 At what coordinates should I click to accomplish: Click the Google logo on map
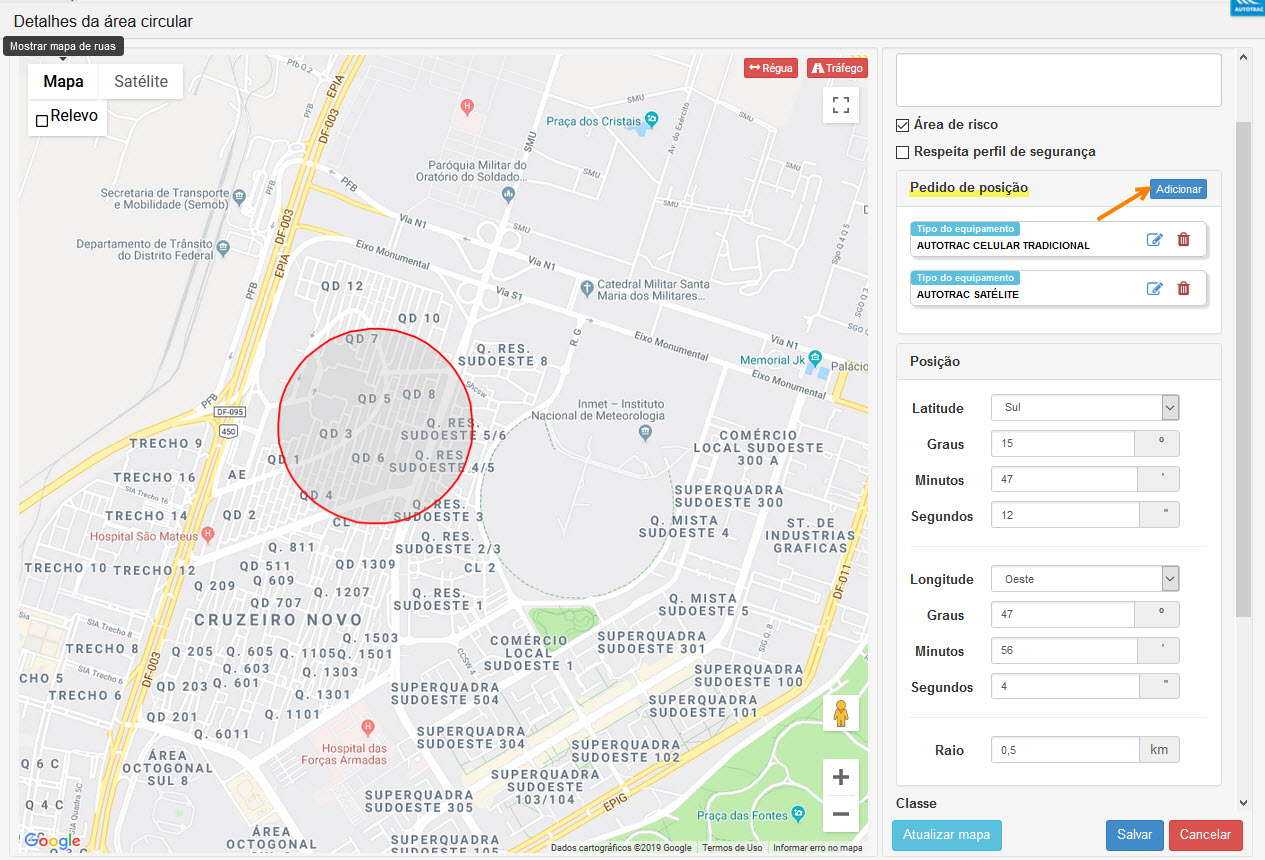(x=52, y=841)
